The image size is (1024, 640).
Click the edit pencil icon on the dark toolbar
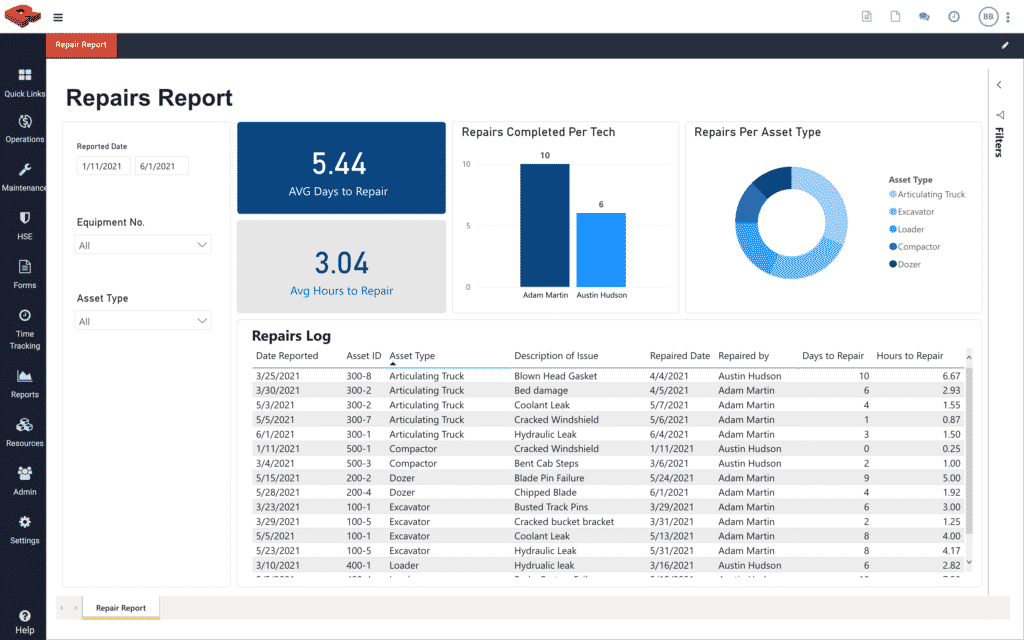(1005, 45)
